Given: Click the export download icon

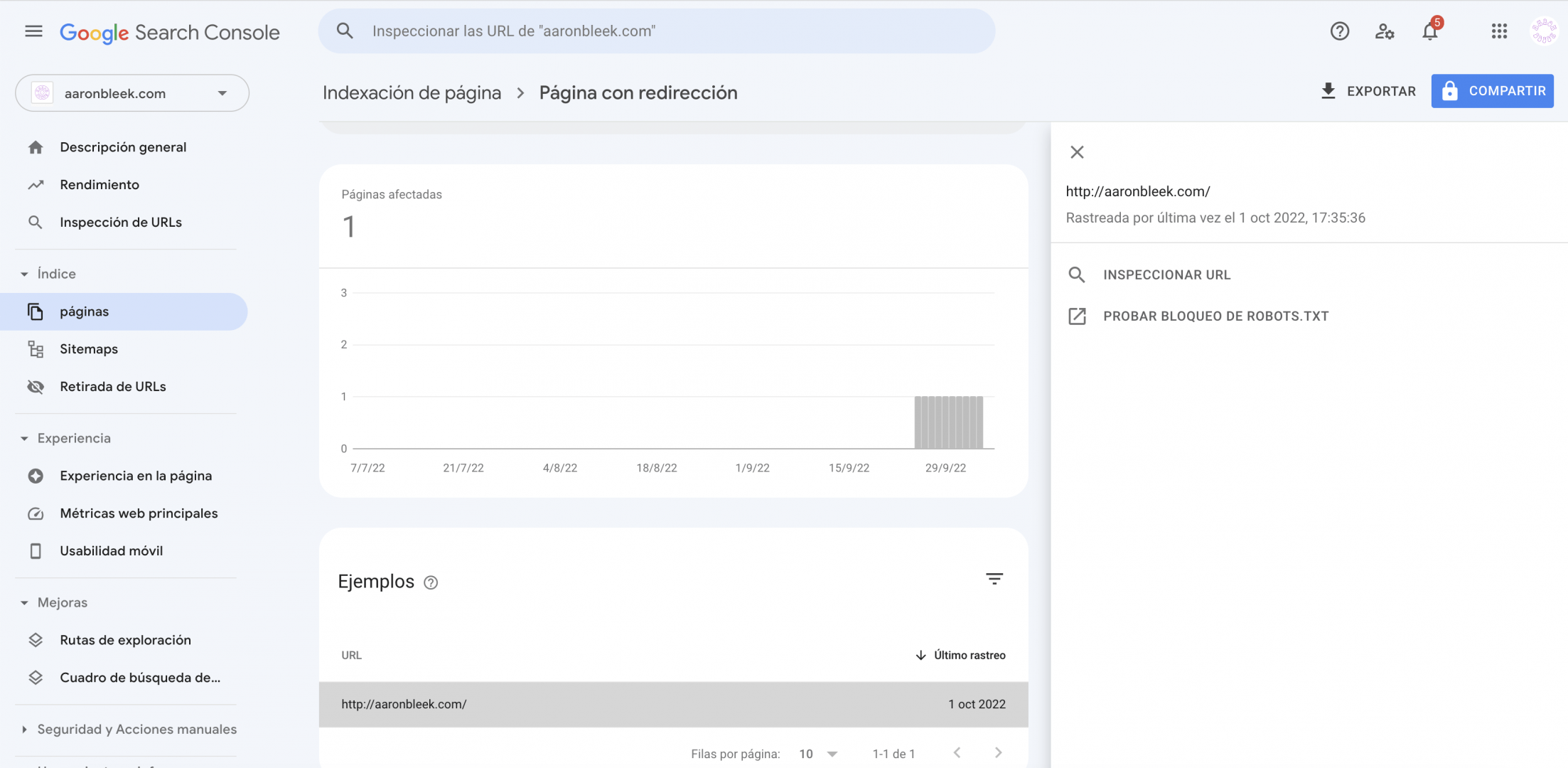Looking at the screenshot, I should click(1328, 91).
